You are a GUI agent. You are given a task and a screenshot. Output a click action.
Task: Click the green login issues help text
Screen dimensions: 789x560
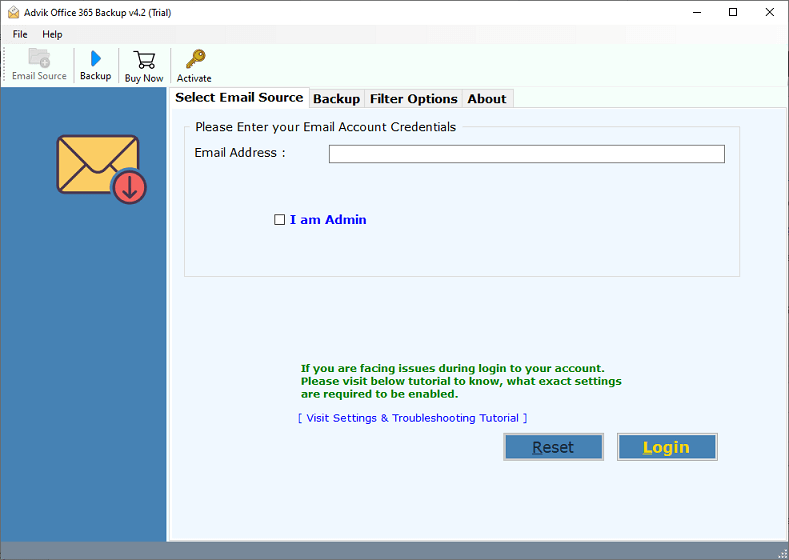click(461, 381)
